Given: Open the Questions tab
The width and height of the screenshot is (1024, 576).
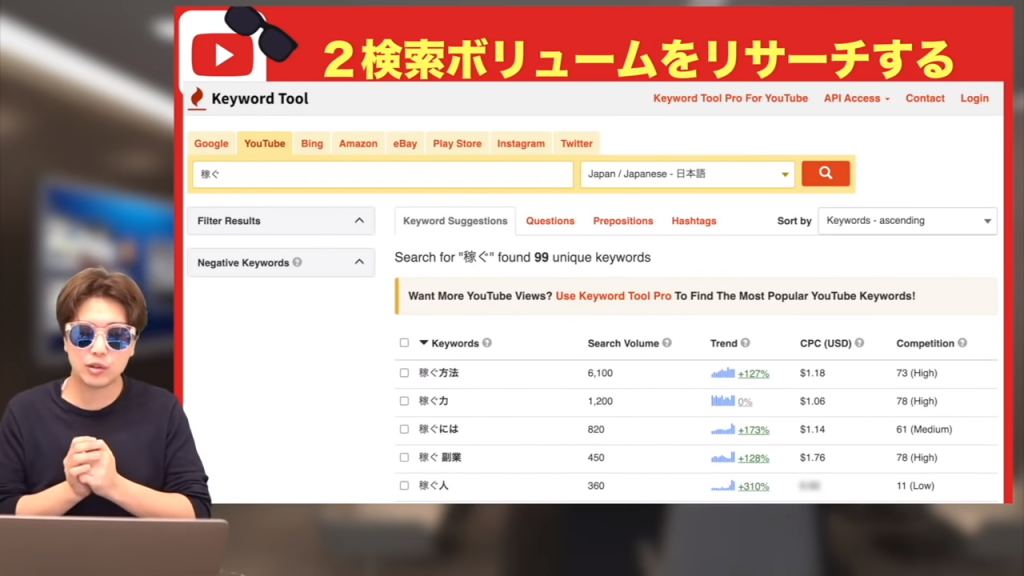Looking at the screenshot, I should coord(550,221).
